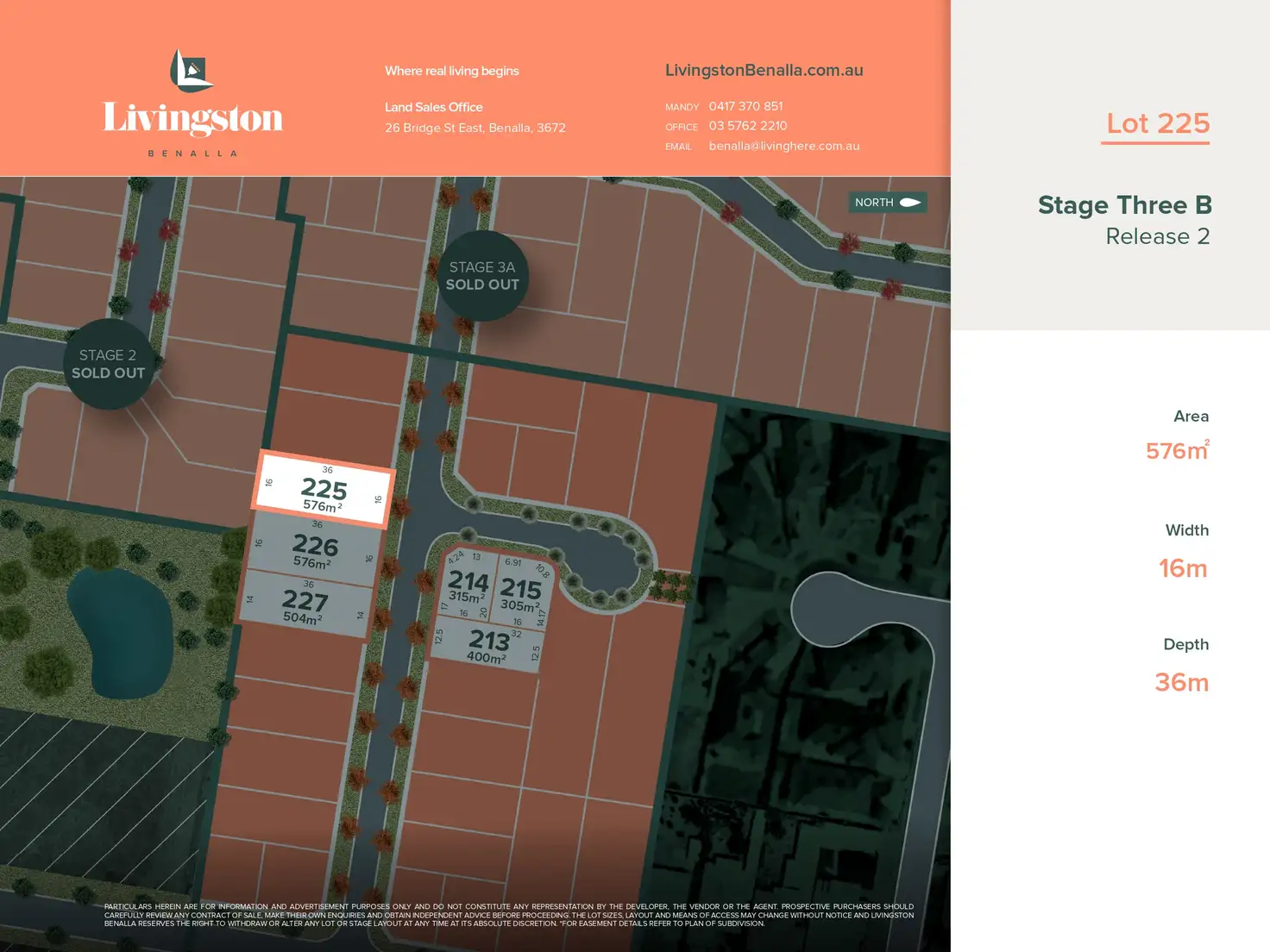This screenshot has width=1270, height=952.
Task: Select highlighted lot 225 on the map
Action: click(324, 490)
